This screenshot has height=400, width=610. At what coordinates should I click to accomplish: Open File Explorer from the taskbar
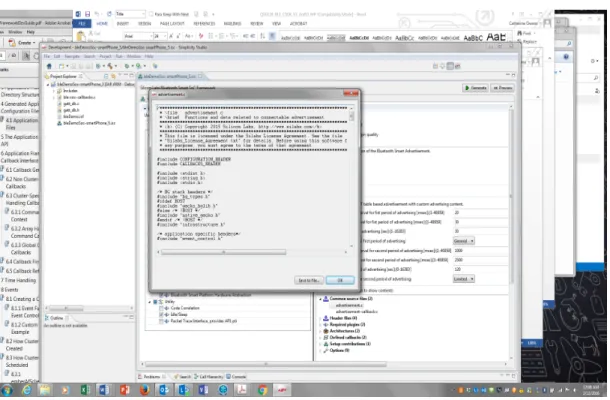tap(45, 389)
